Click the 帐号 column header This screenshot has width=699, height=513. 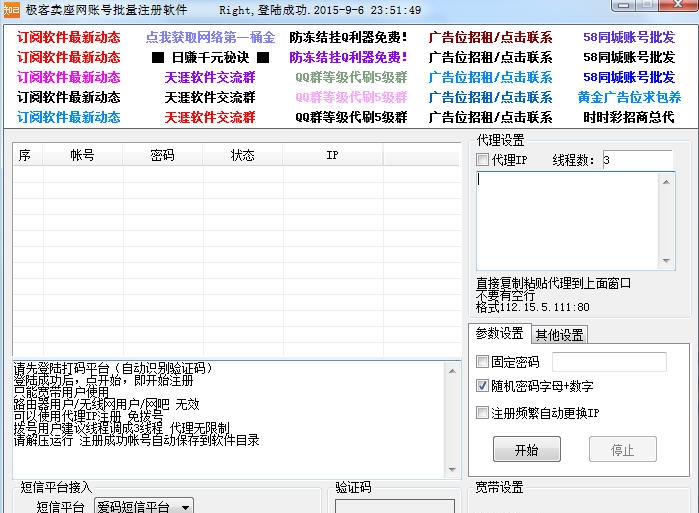coord(82,155)
